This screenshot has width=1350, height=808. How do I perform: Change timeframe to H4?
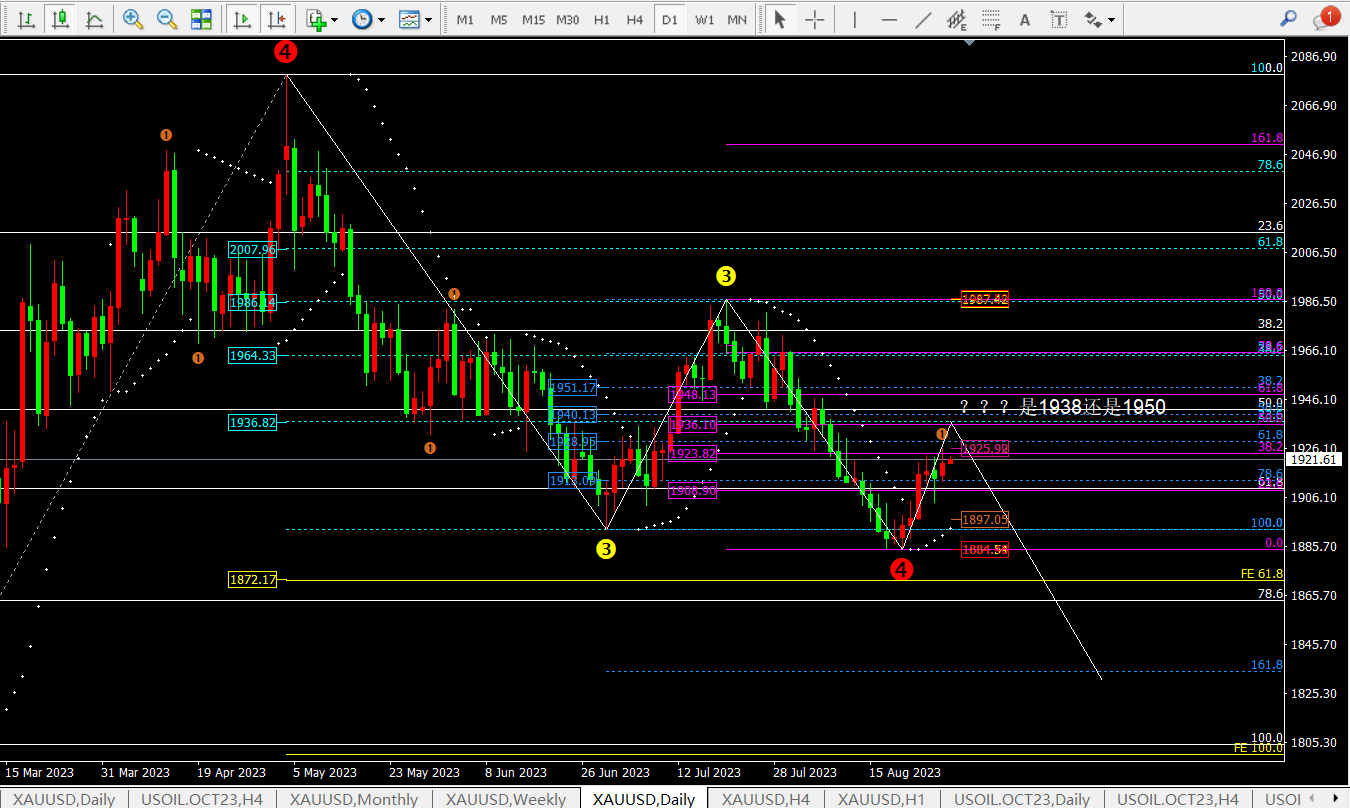point(635,19)
